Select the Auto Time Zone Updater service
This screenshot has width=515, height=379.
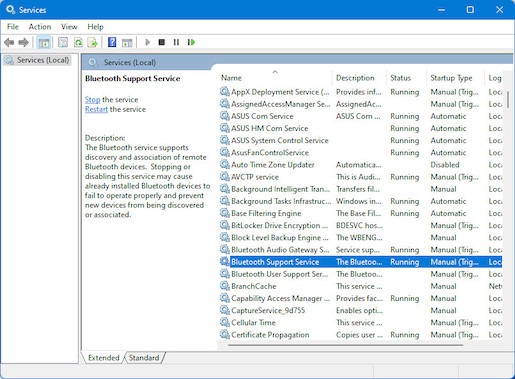[273, 165]
